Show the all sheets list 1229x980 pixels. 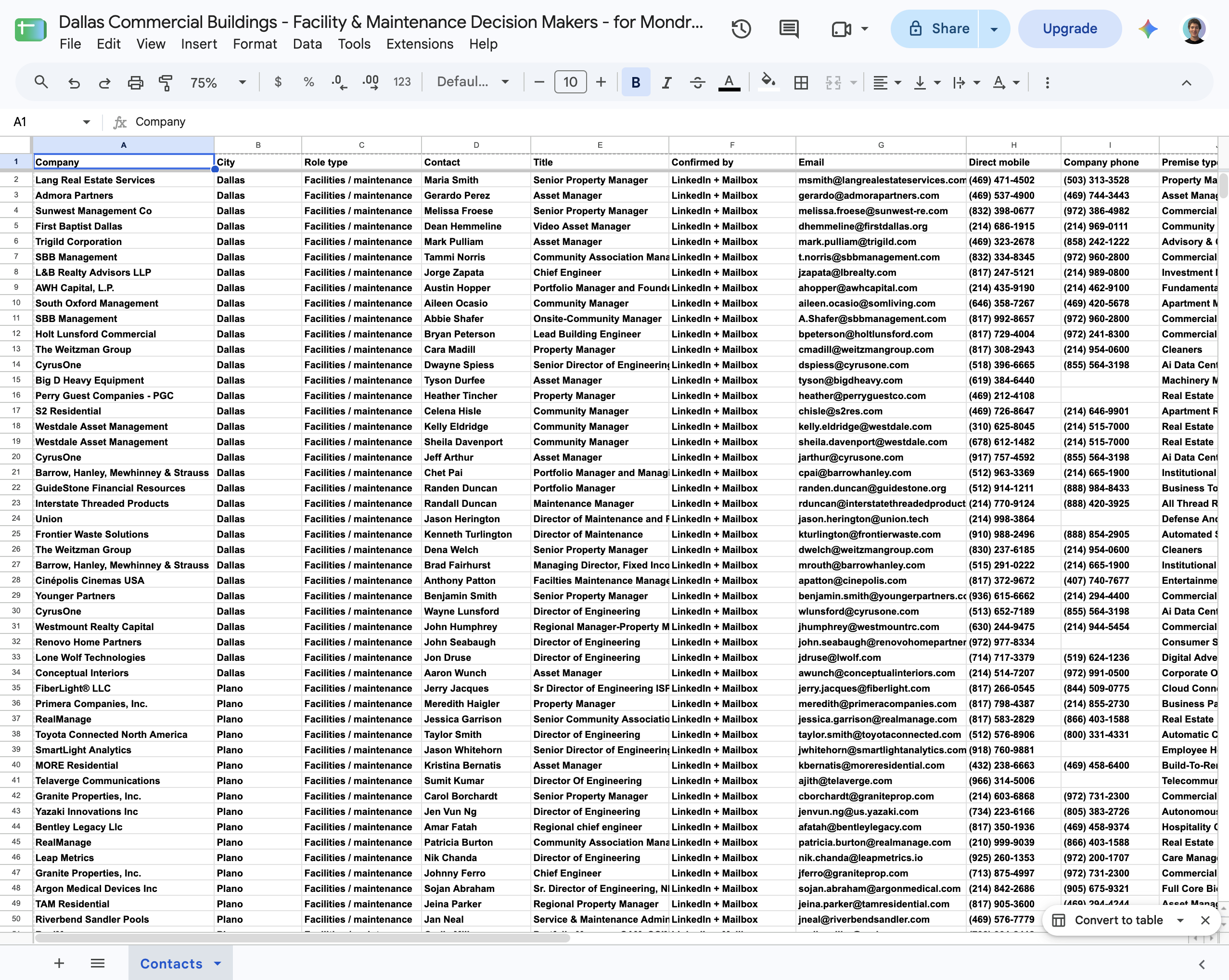pyautogui.click(x=98, y=964)
